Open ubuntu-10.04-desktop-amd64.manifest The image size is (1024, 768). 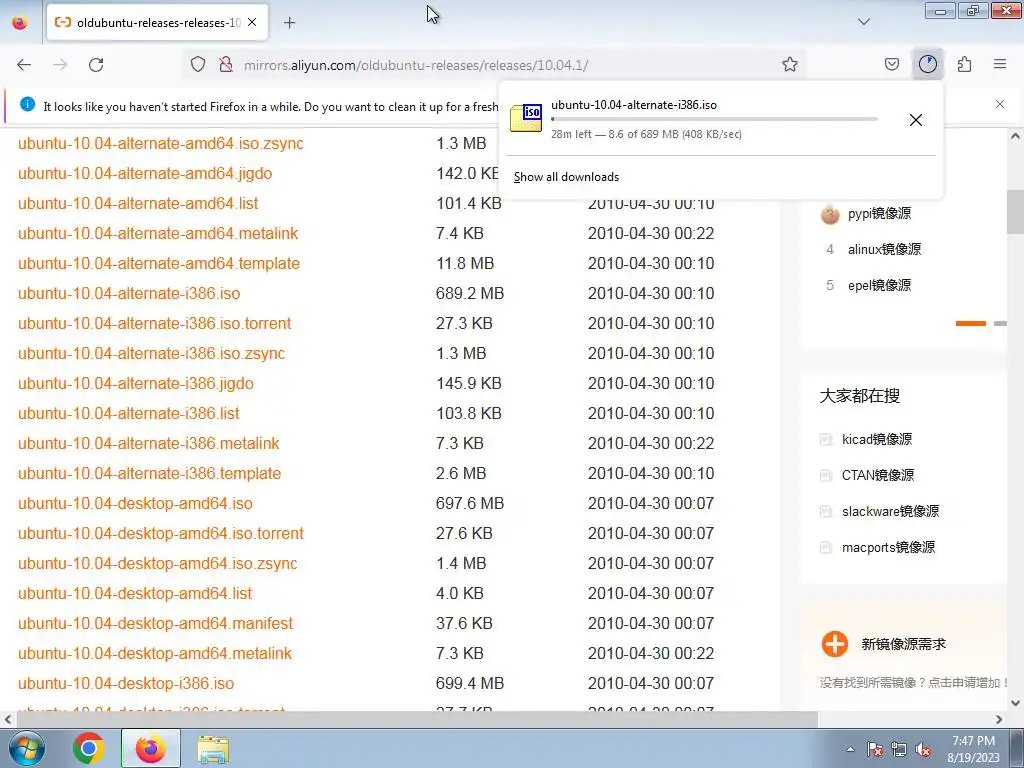(x=155, y=624)
